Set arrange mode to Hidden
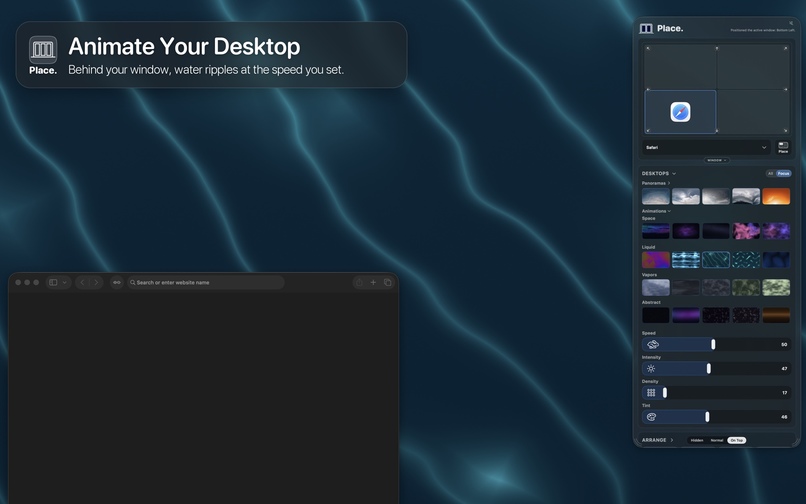The width and height of the screenshot is (806, 504). 697,440
